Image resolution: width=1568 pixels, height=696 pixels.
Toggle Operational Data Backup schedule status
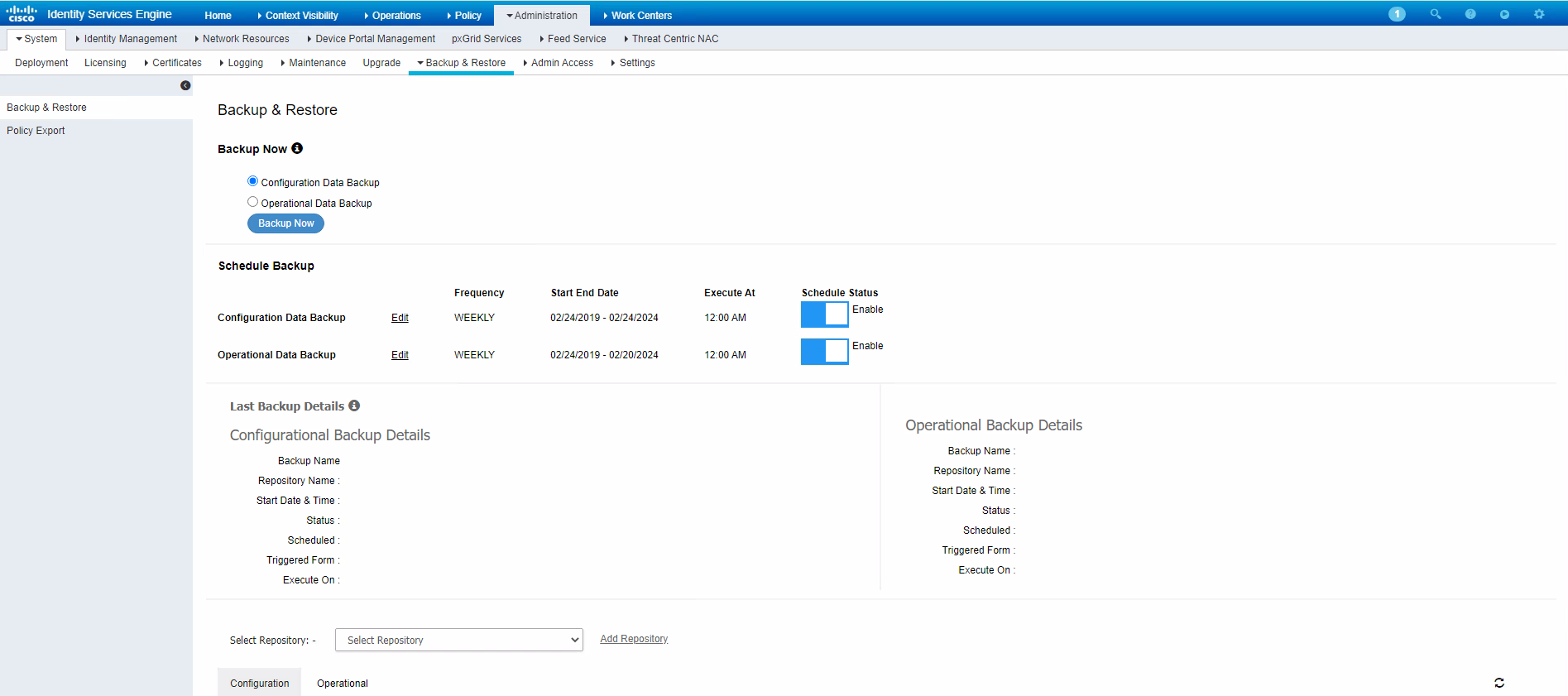825,351
